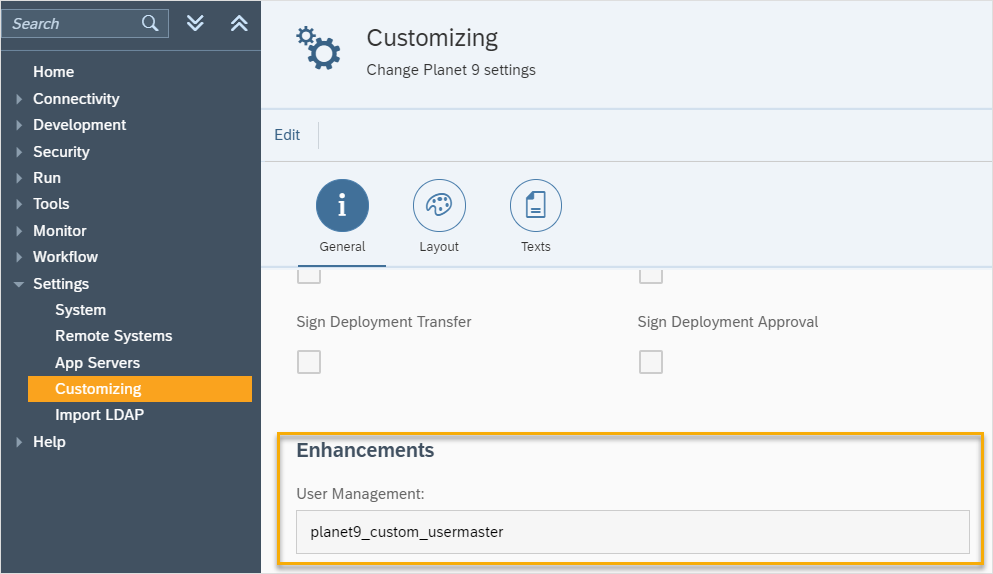
Task: Expand the Development menu arrow
Action: coord(19,125)
